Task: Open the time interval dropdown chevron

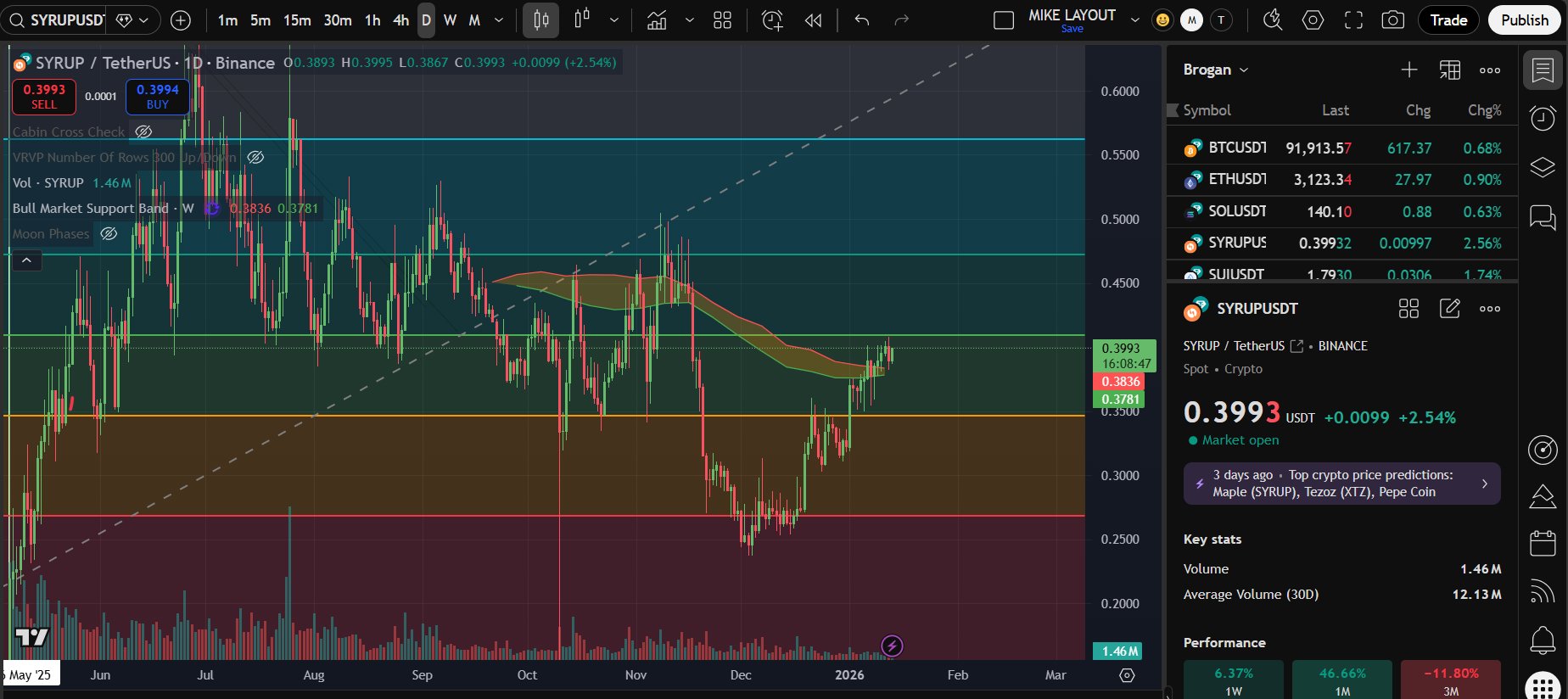Action: click(499, 20)
